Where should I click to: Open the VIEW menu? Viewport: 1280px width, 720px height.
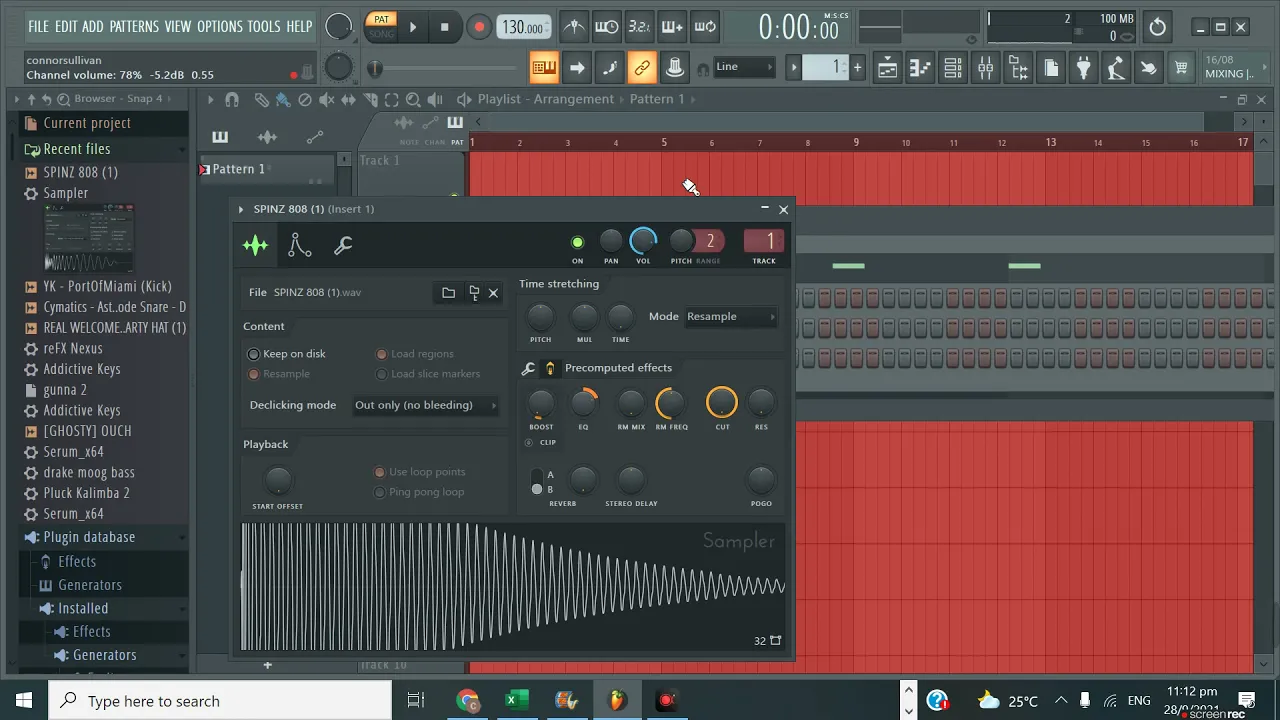pyautogui.click(x=178, y=26)
